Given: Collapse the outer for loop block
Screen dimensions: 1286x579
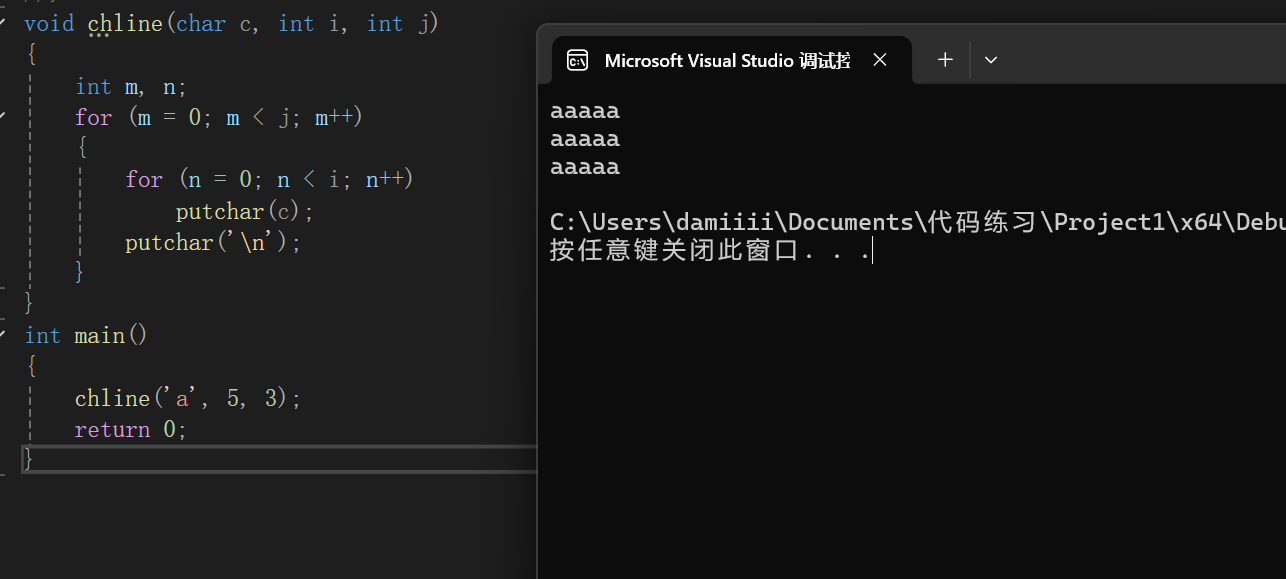Looking at the screenshot, I should pos(3,117).
